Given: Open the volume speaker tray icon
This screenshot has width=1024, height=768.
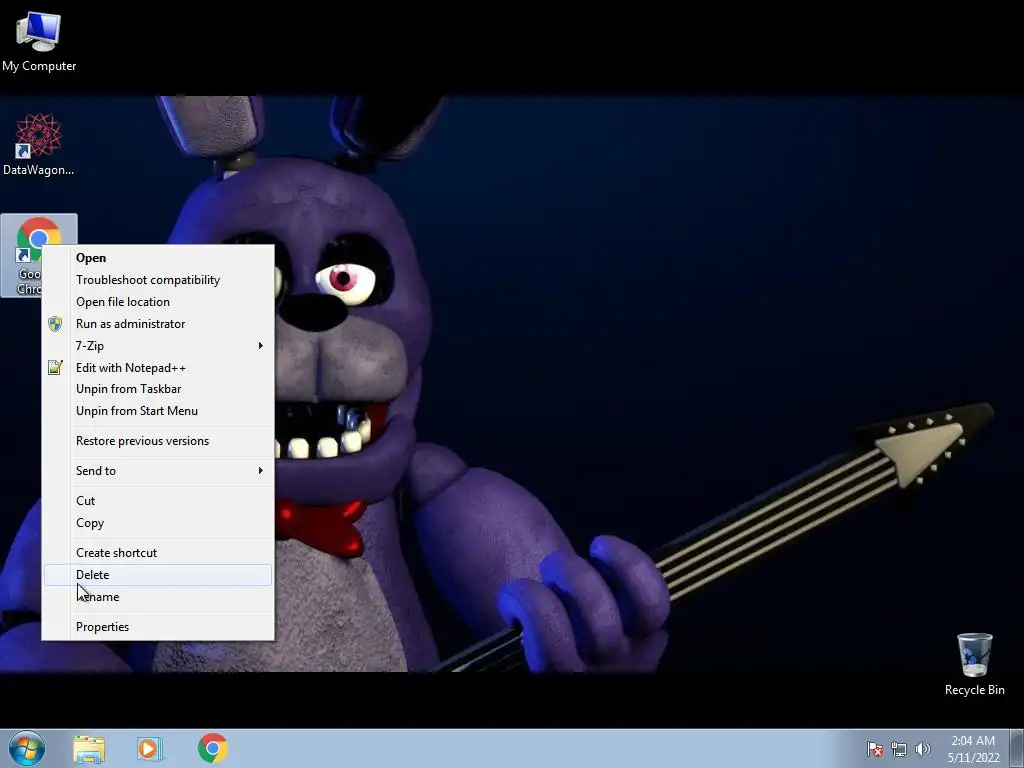Looking at the screenshot, I should pos(923,749).
